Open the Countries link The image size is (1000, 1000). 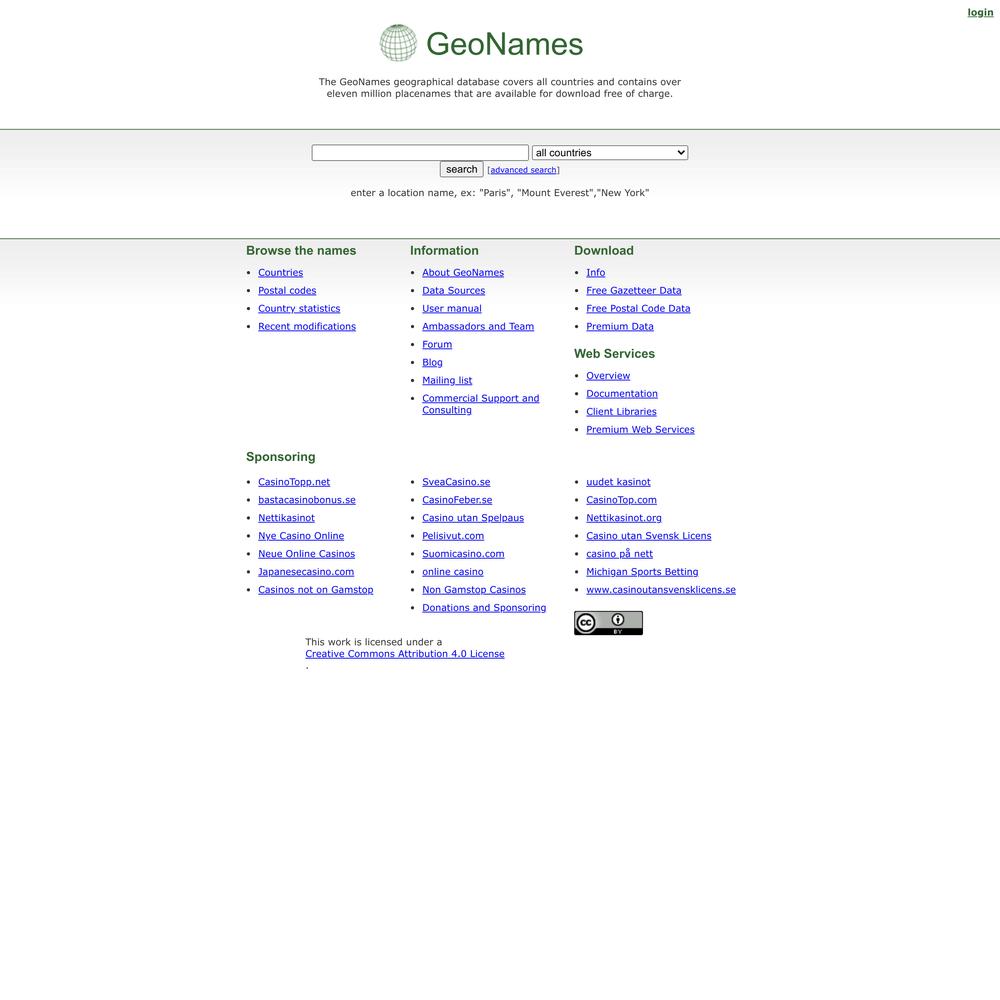pos(281,272)
